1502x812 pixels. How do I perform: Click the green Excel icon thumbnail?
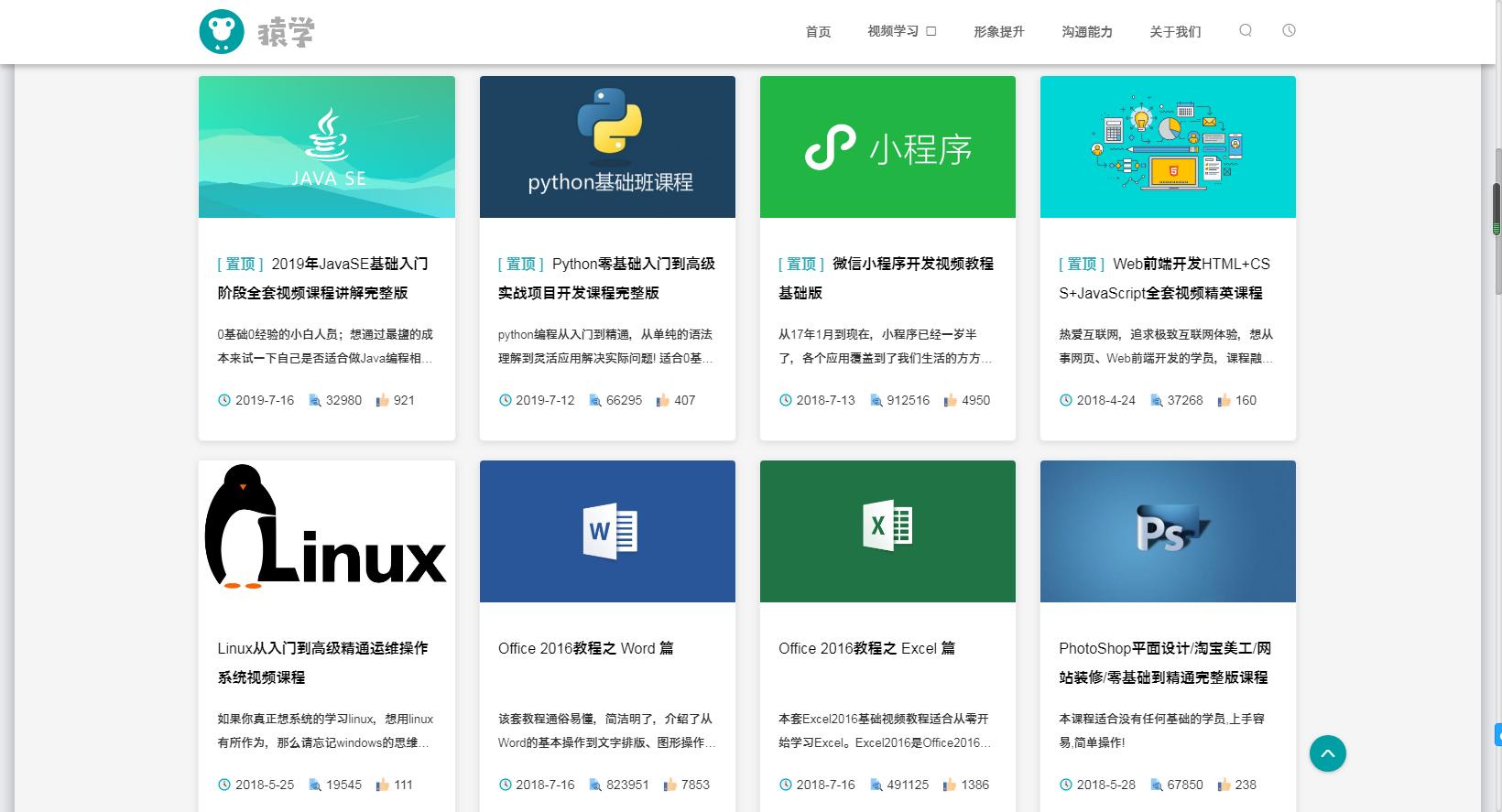click(x=887, y=531)
